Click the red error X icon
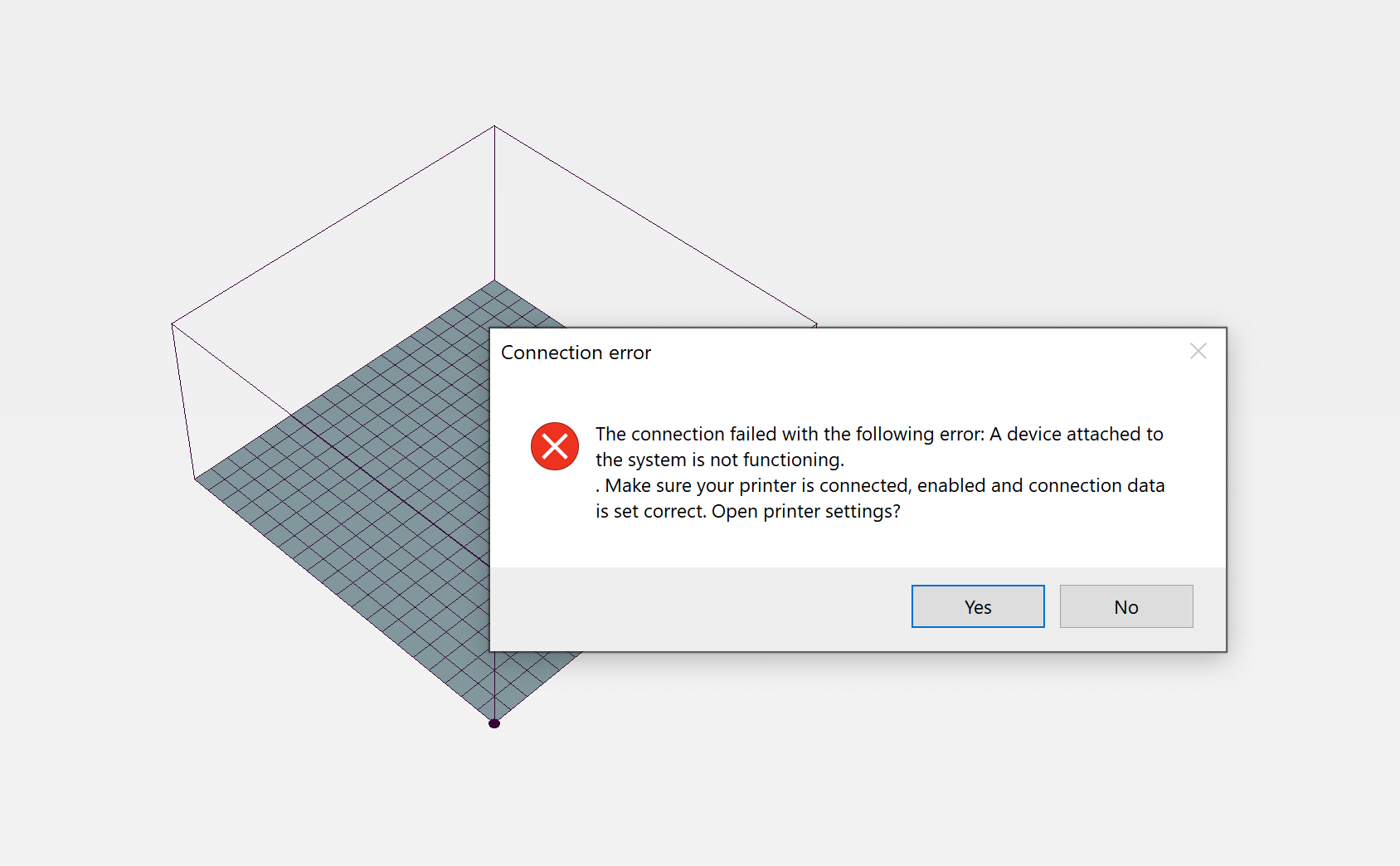 coord(555,446)
